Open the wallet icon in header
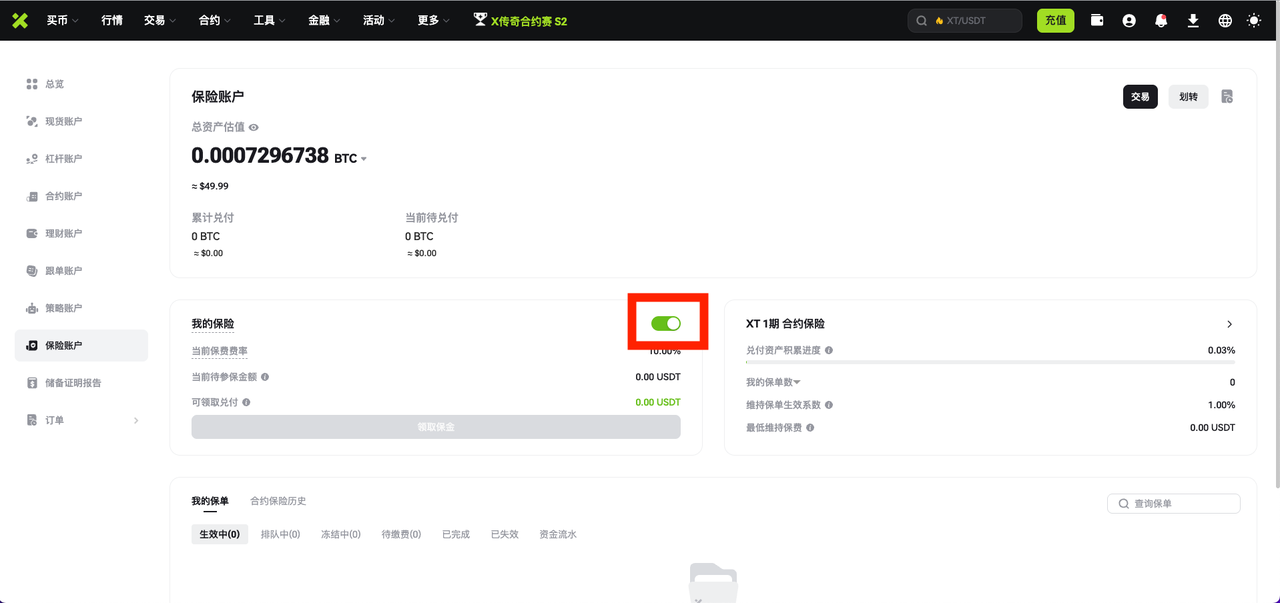 coord(1097,20)
